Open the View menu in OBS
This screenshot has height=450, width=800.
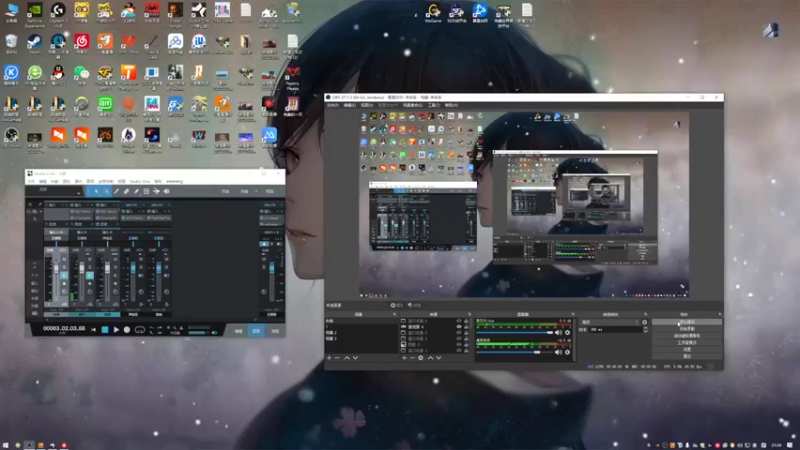367,105
